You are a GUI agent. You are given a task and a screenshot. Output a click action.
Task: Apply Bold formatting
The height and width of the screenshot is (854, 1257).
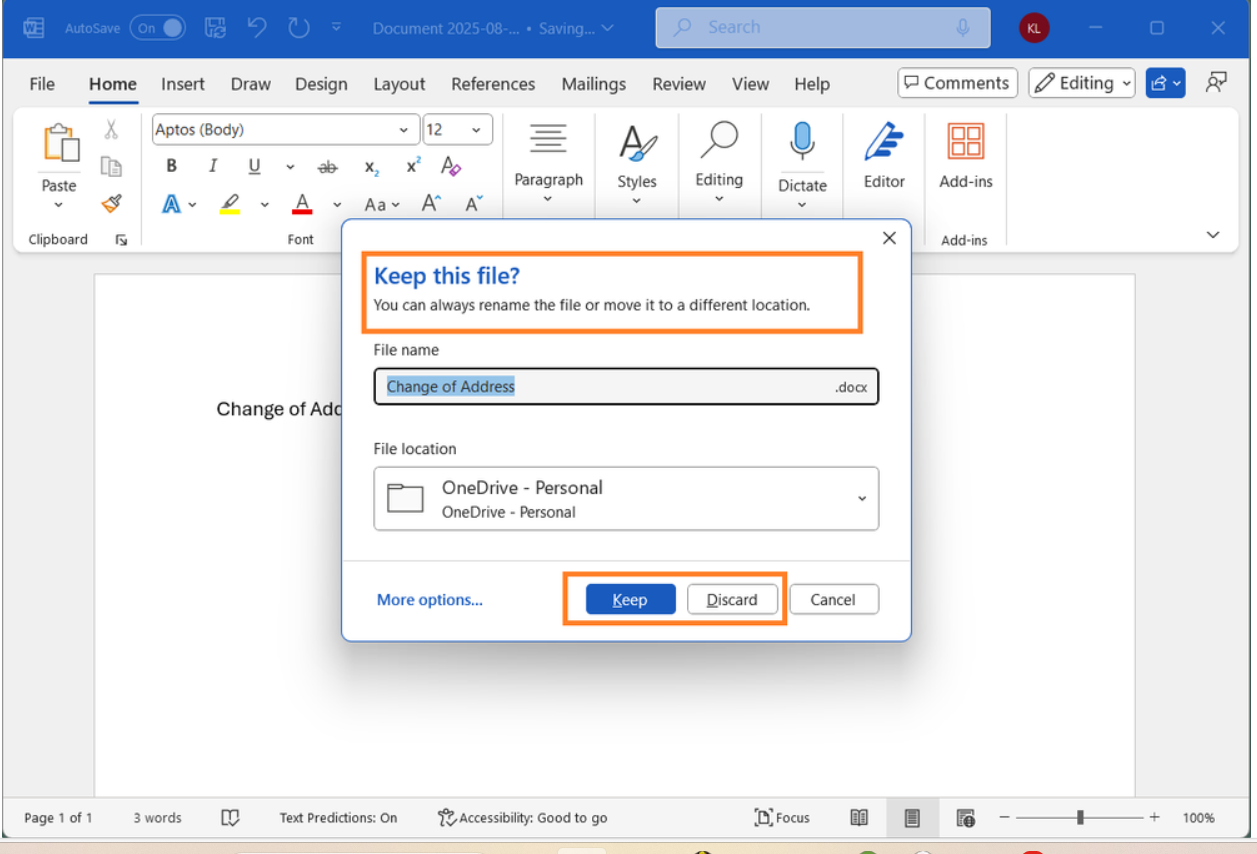point(172,166)
